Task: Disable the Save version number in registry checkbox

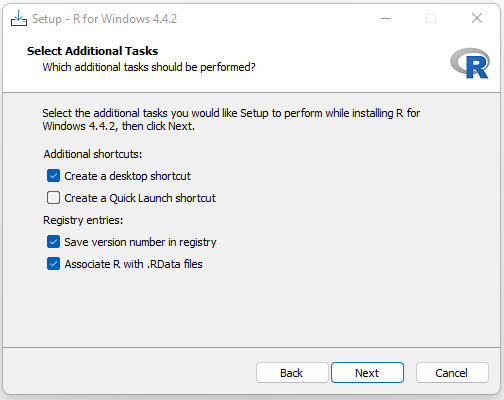Action: tap(53, 242)
